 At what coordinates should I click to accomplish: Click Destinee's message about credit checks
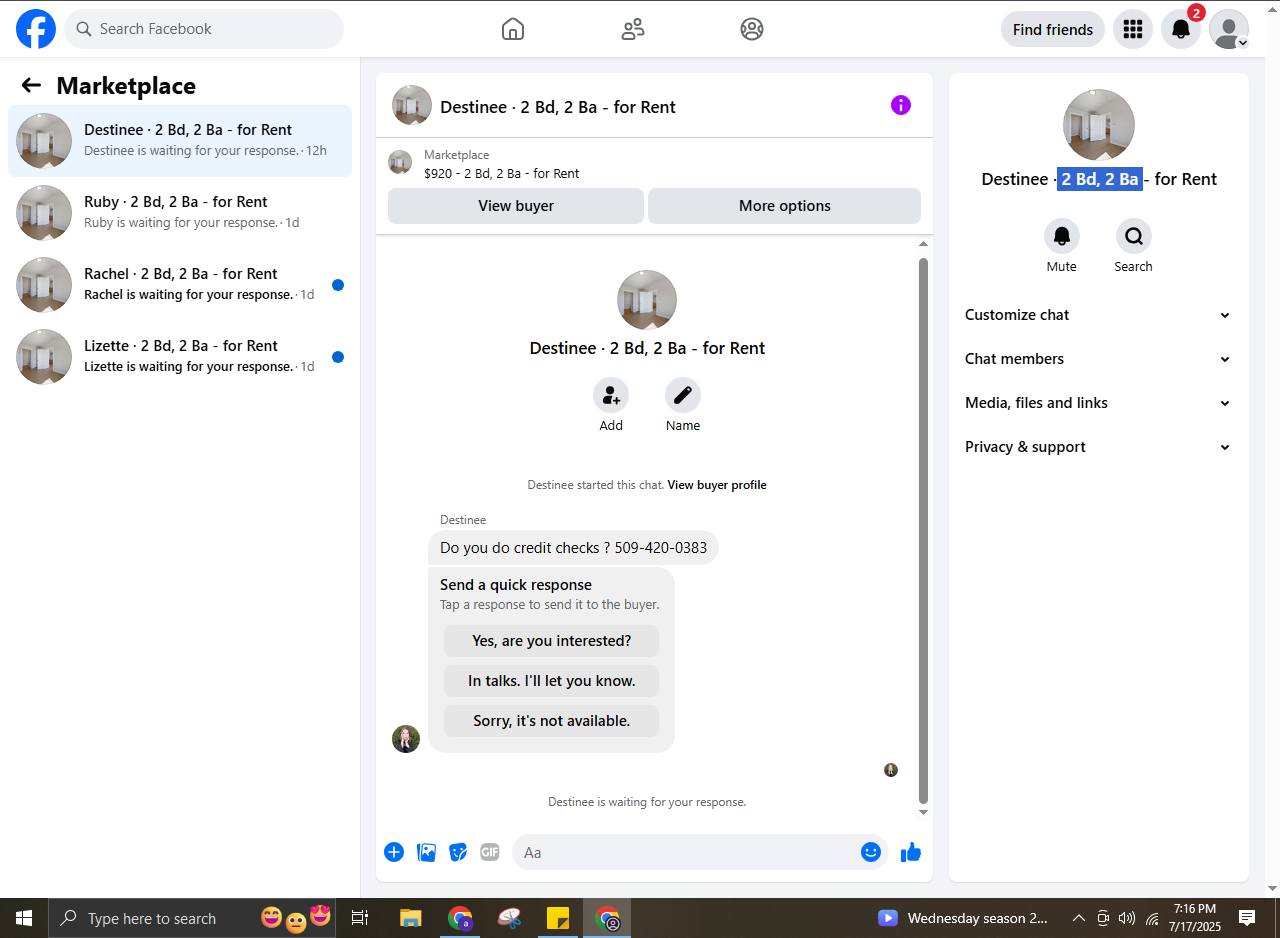pos(573,548)
